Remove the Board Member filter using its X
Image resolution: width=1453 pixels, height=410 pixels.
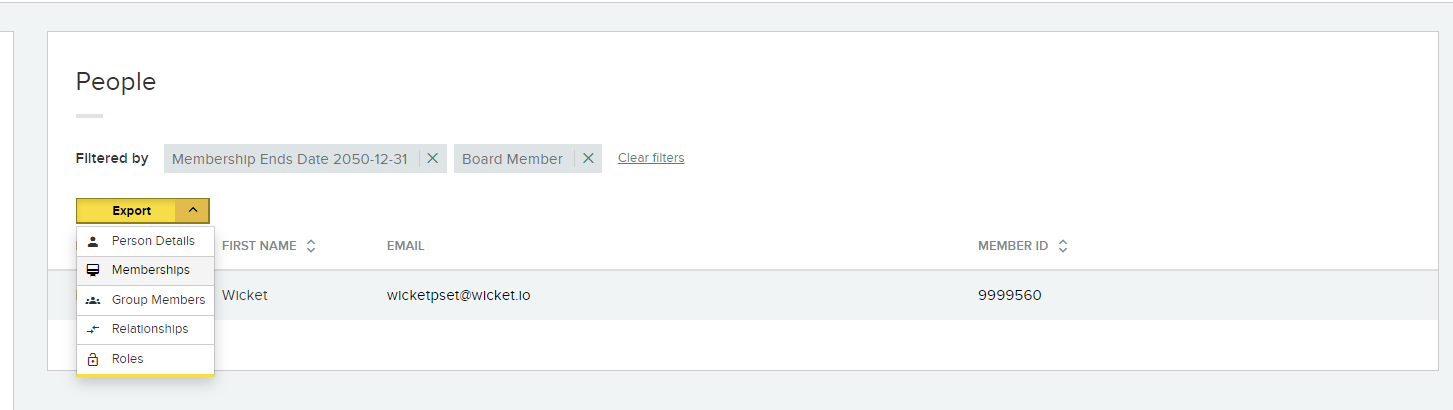589,158
